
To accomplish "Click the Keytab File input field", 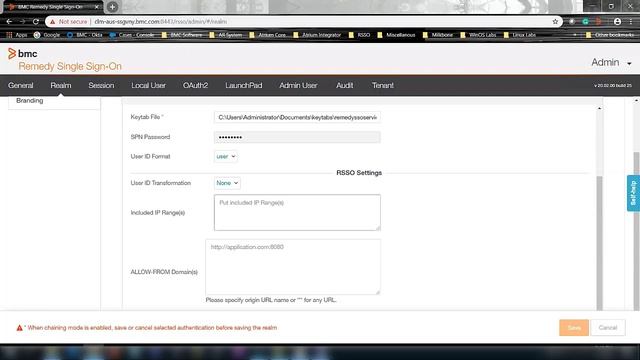I will tap(297, 118).
